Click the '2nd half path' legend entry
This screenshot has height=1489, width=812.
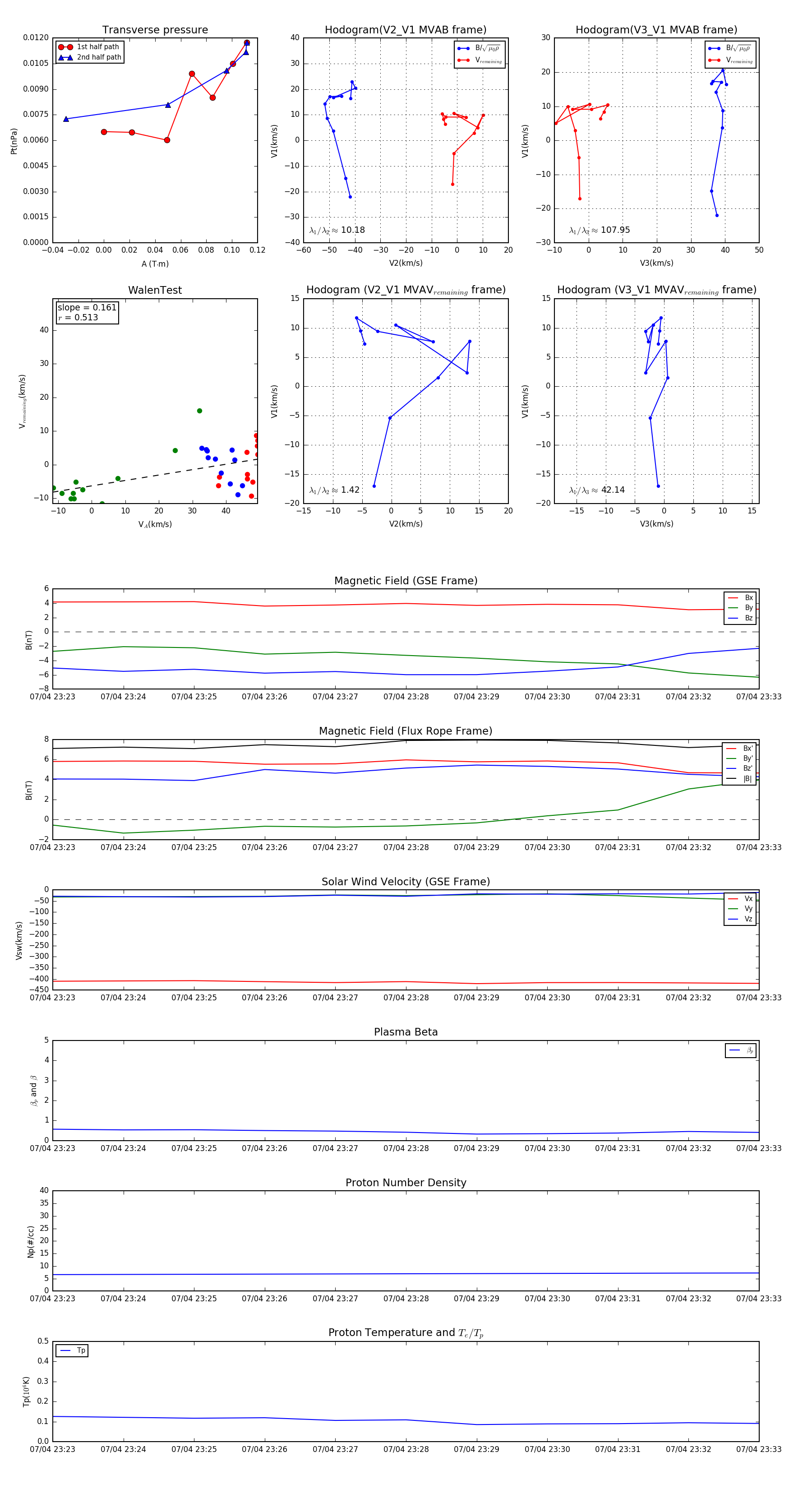pos(90,57)
